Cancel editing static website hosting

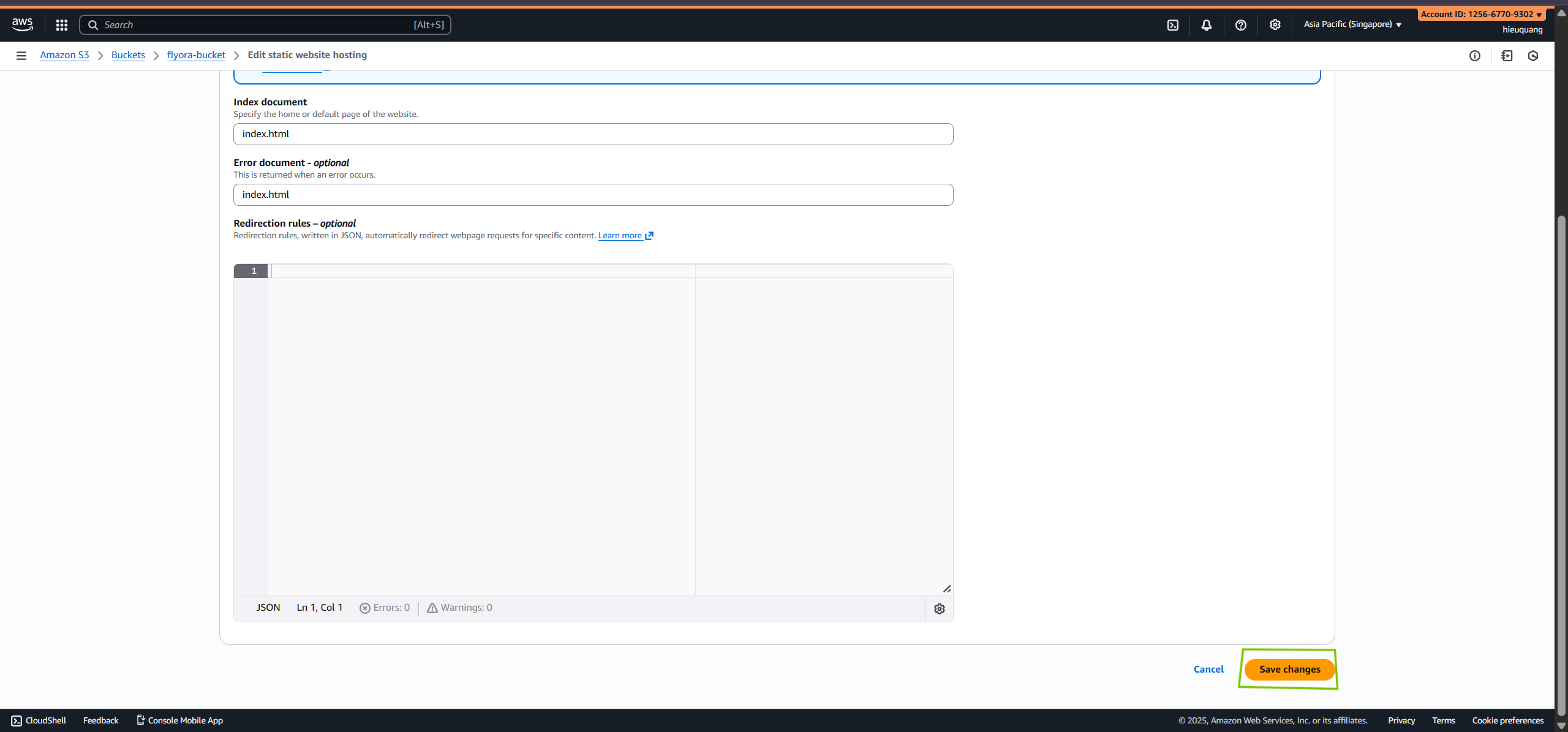coord(1208,669)
